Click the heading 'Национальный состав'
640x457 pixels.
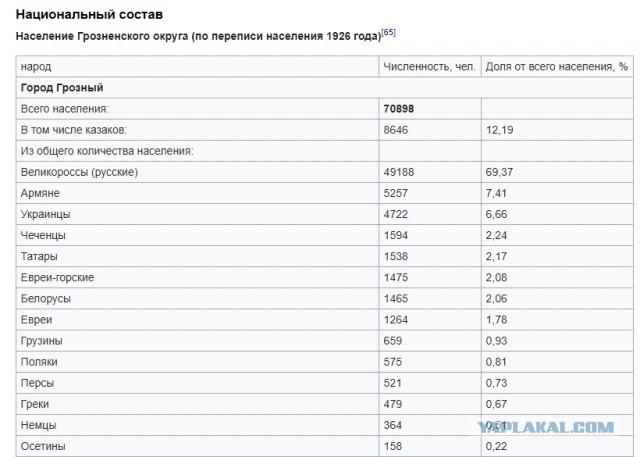89,14
